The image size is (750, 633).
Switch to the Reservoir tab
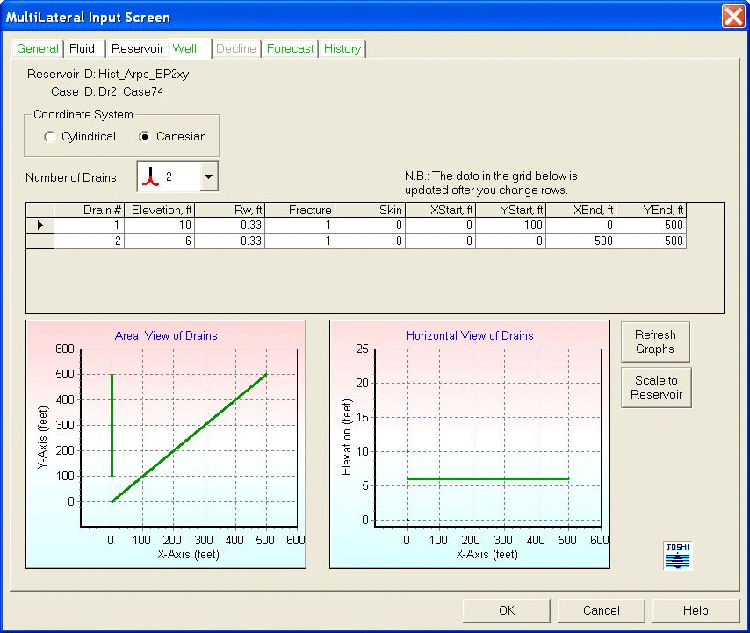click(137, 48)
